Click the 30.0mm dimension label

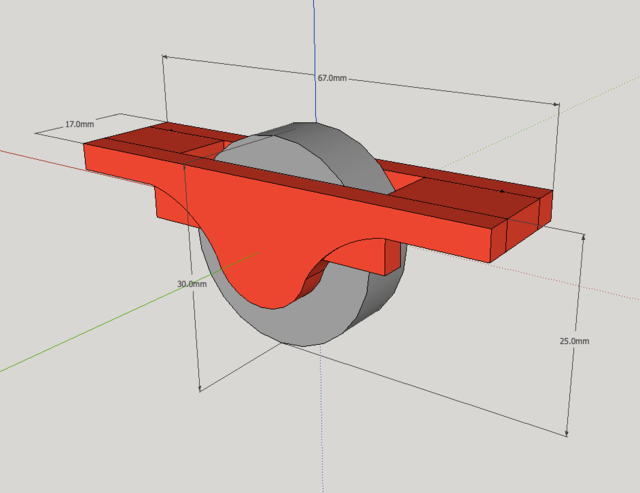tap(192, 284)
